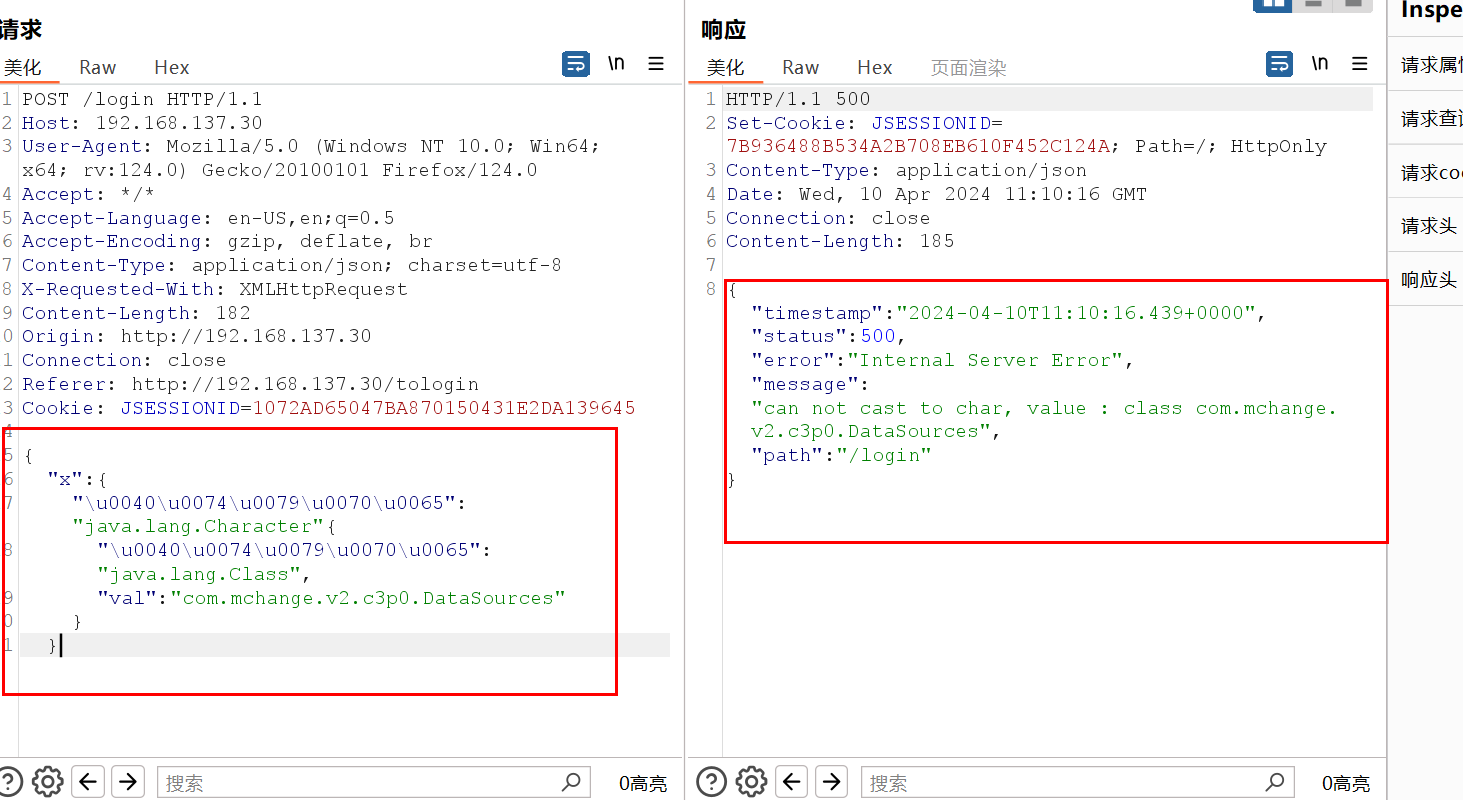This screenshot has height=800, width=1463.
Task: Open response pane hamburger menu
Action: tap(1359, 63)
